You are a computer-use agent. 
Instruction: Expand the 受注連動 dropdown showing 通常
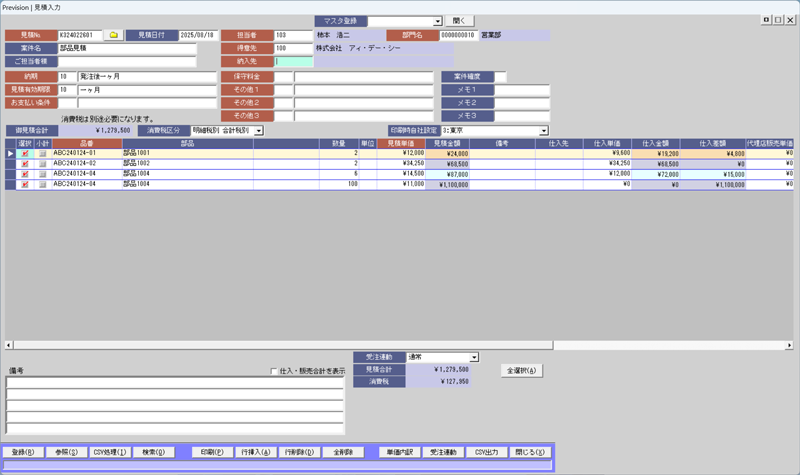click(475, 357)
